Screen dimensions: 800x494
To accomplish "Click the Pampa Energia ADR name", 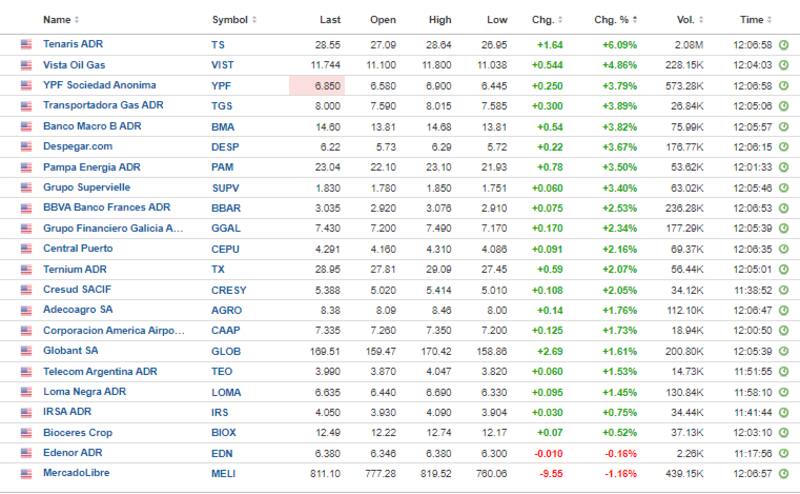I will pos(92,167).
